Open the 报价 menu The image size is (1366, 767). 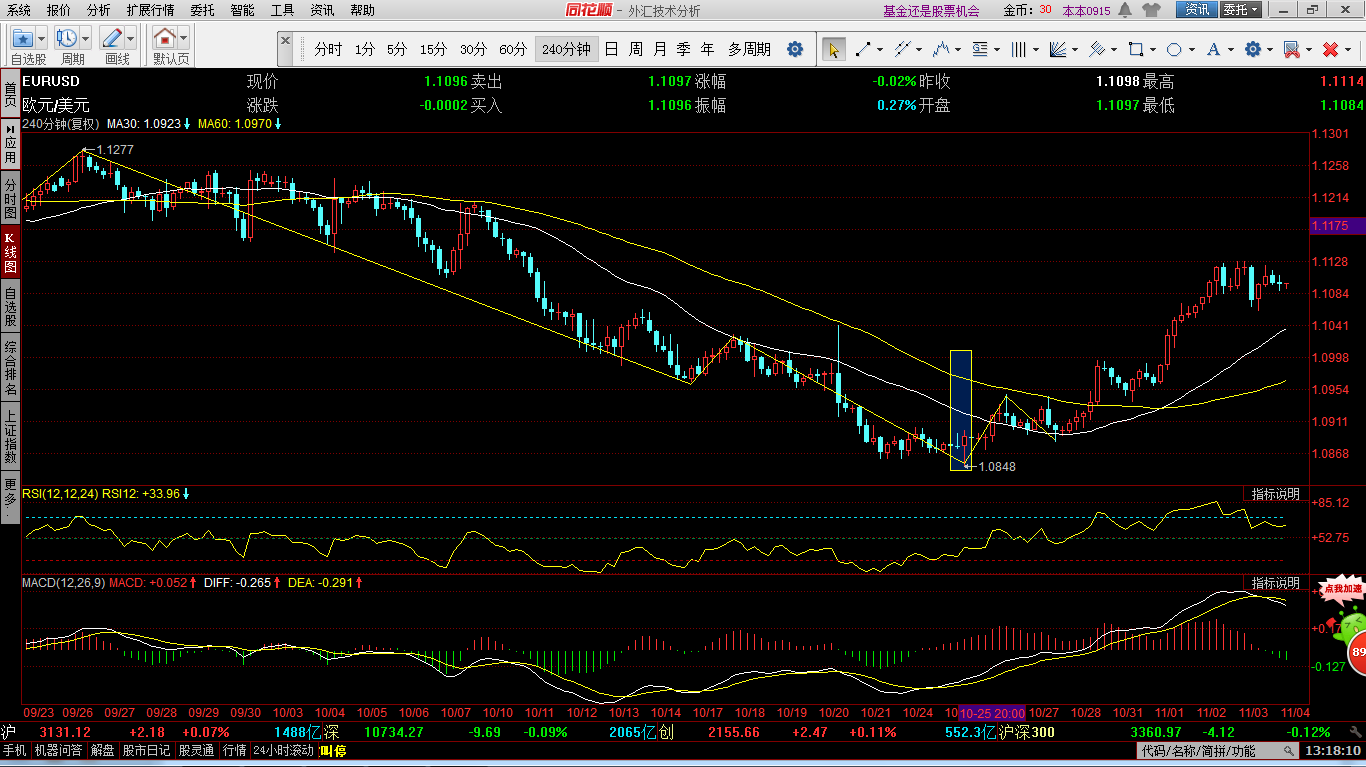click(59, 10)
